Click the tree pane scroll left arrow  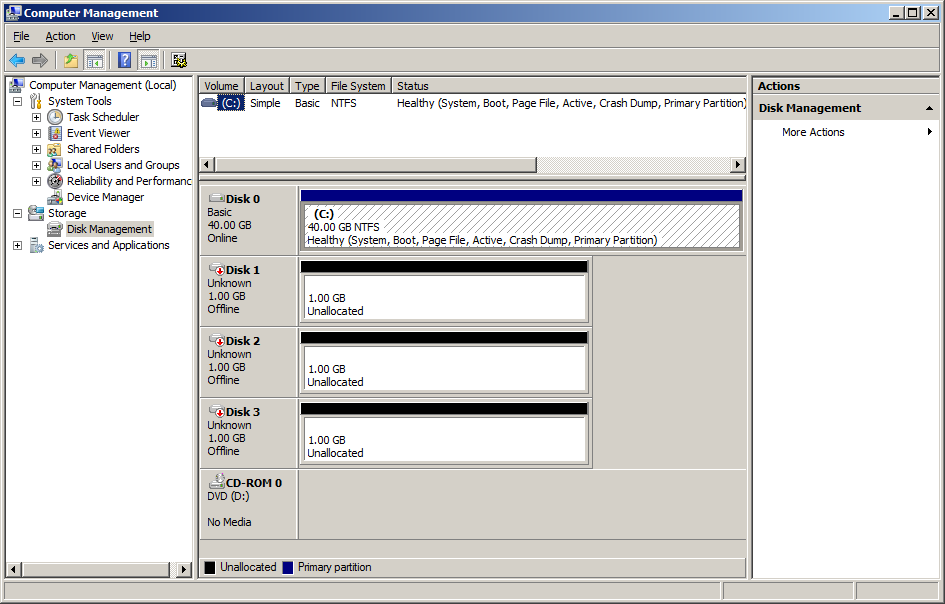coord(14,569)
